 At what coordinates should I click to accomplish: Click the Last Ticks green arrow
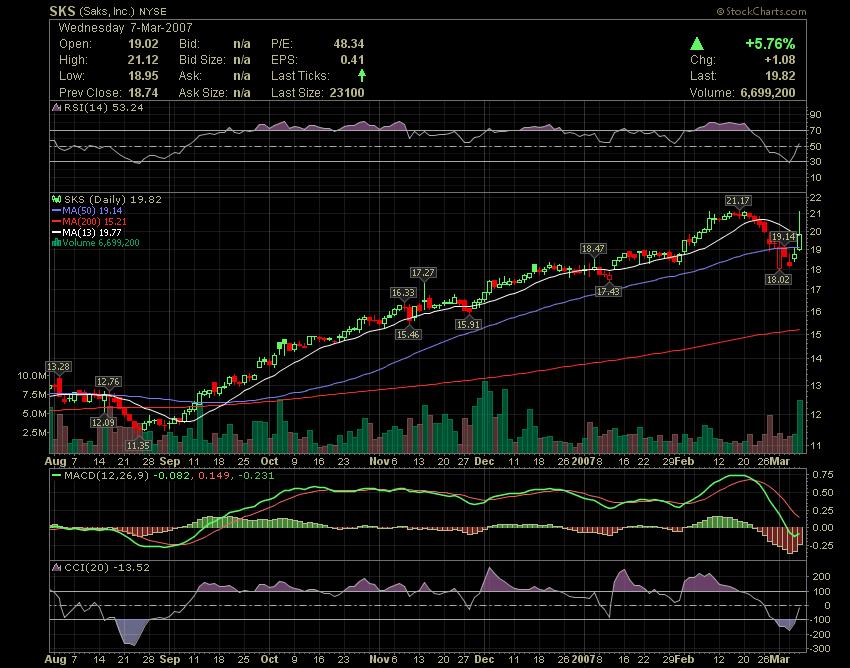point(362,75)
